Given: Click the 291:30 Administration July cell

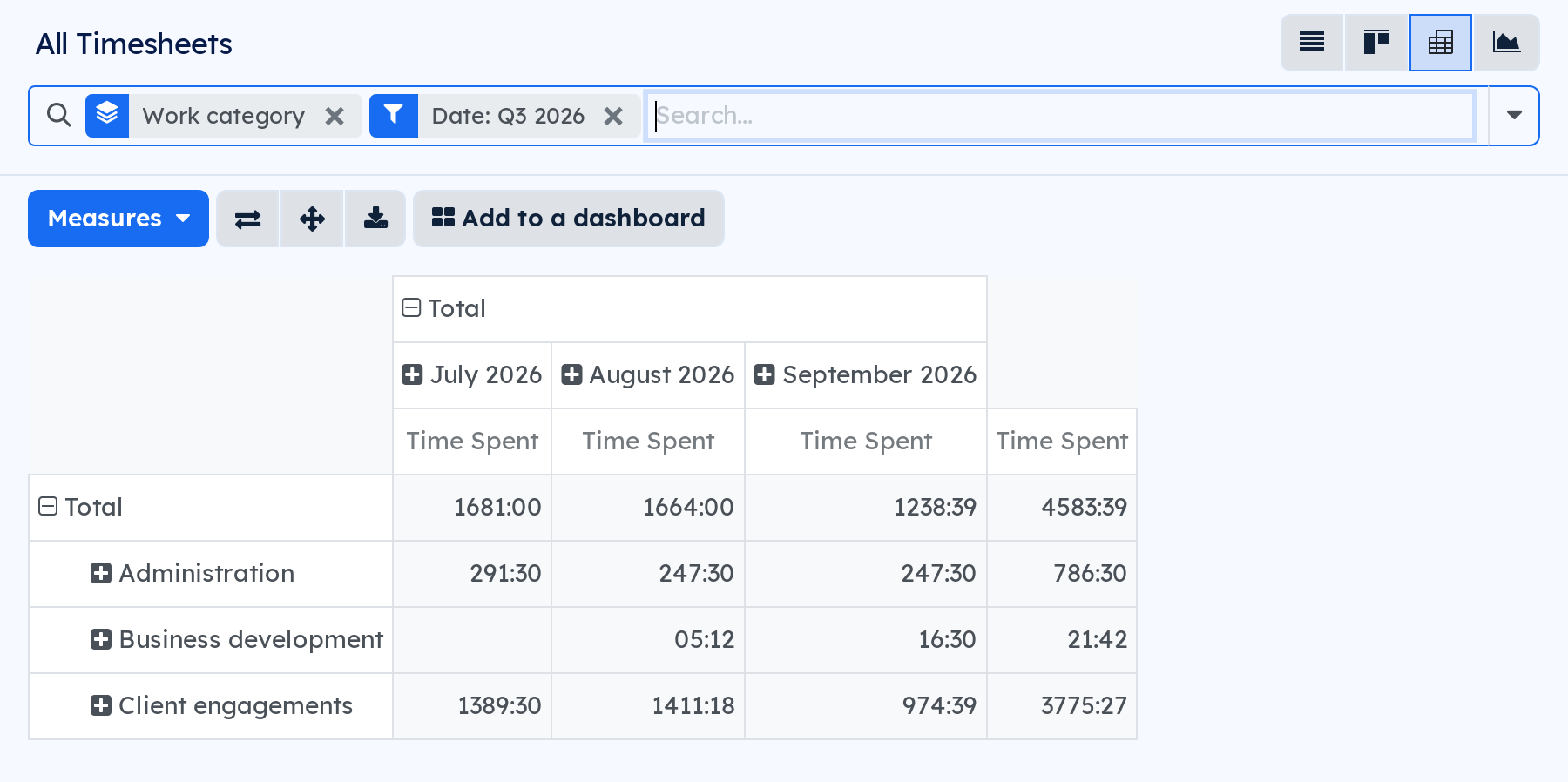Looking at the screenshot, I should [x=472, y=574].
